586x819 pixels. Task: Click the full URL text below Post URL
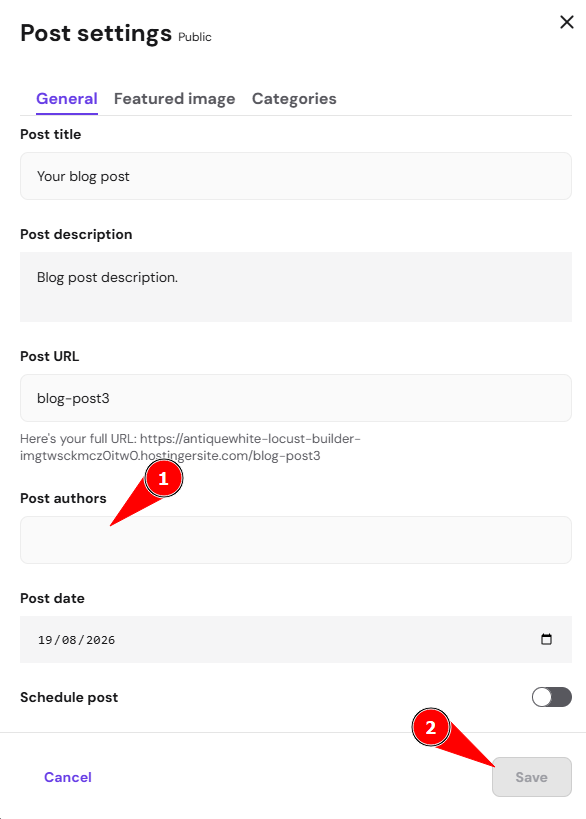(190, 447)
